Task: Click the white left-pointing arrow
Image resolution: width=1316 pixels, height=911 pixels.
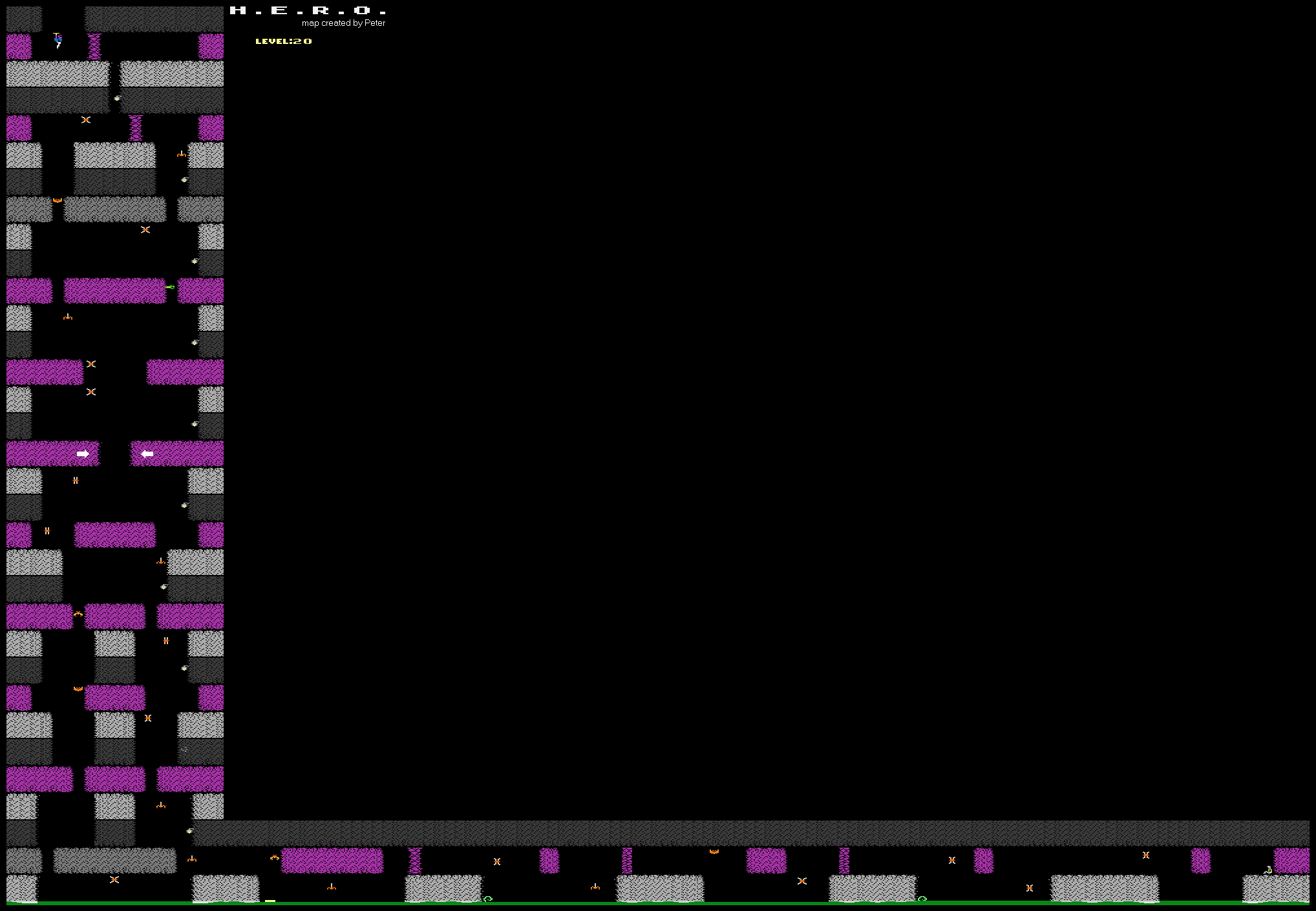Action: [147, 454]
